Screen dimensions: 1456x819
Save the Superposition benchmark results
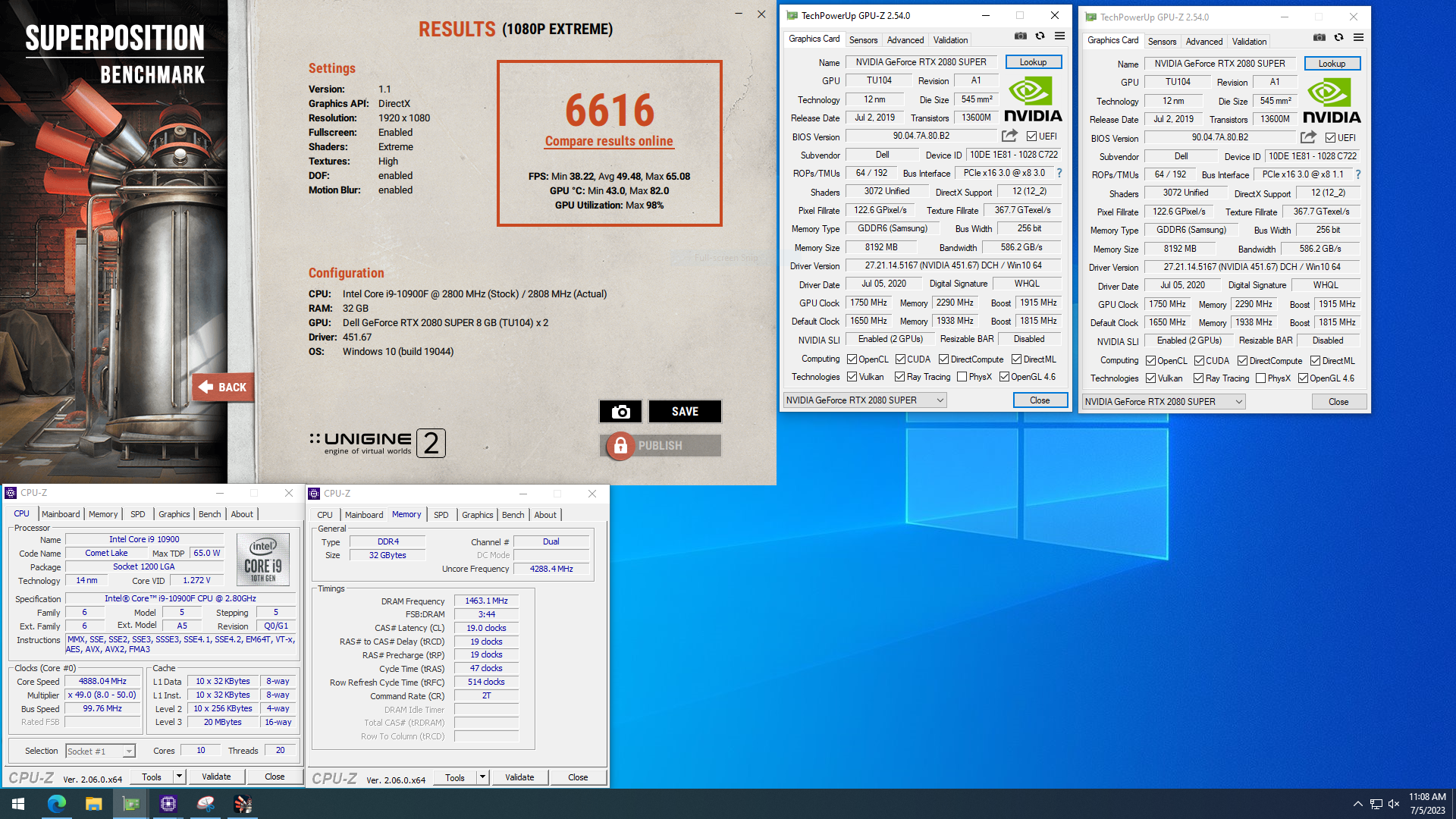pos(685,411)
